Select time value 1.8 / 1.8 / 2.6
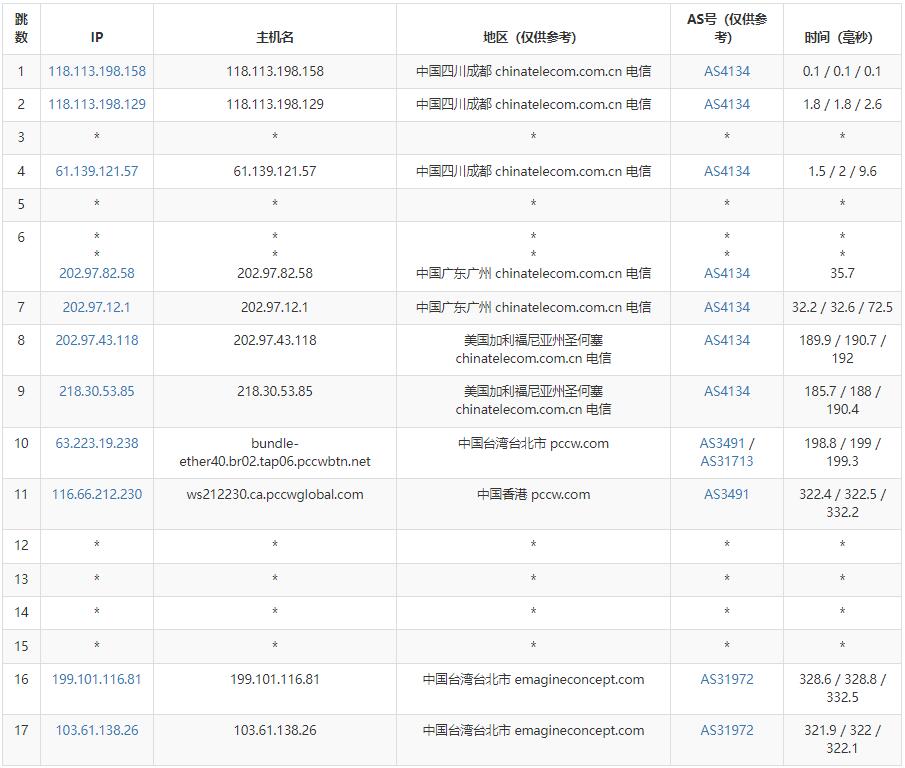 pos(842,104)
